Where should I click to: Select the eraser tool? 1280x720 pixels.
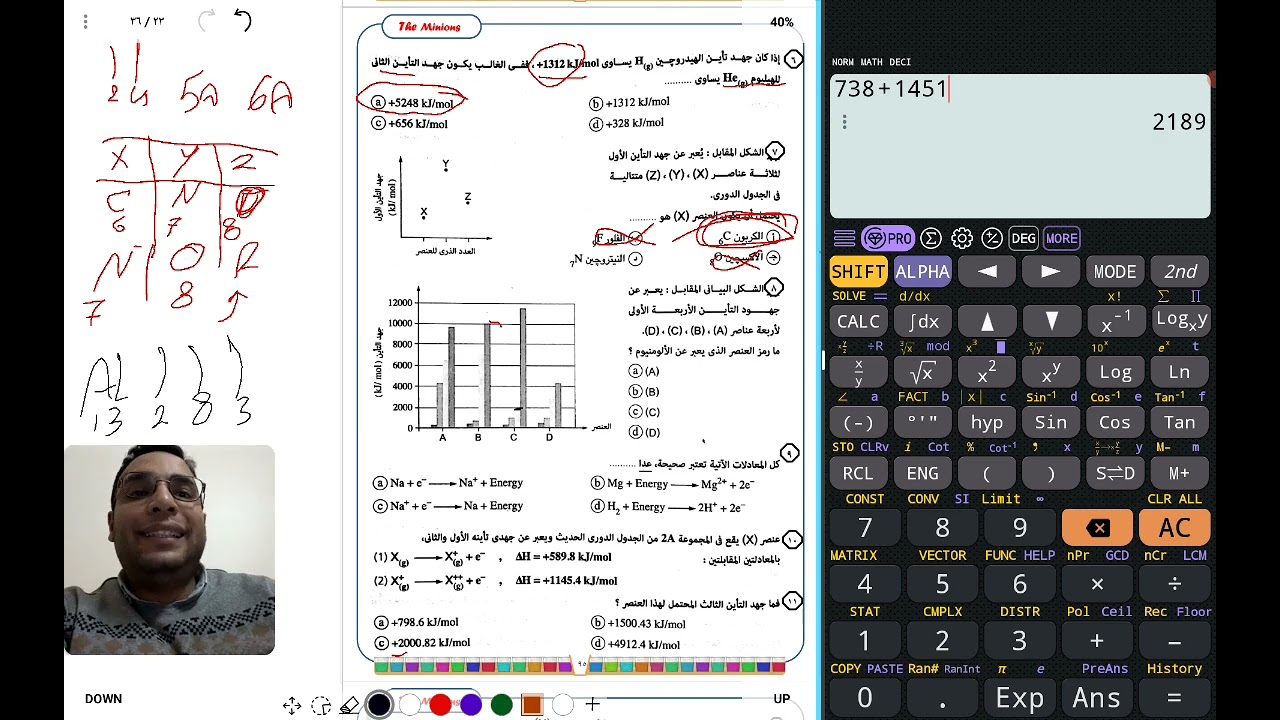(x=349, y=706)
